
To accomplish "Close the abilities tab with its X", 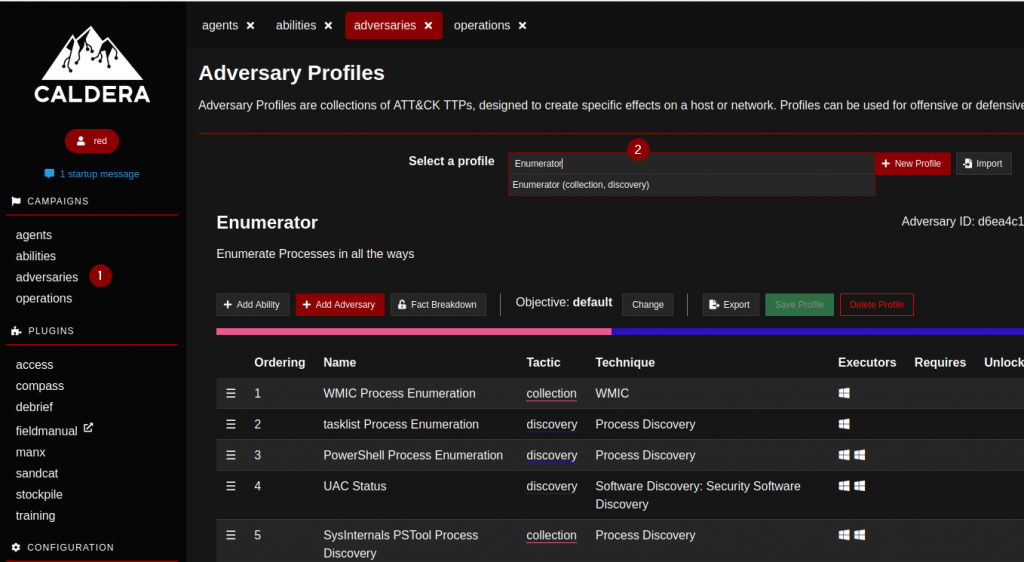I will tap(328, 25).
